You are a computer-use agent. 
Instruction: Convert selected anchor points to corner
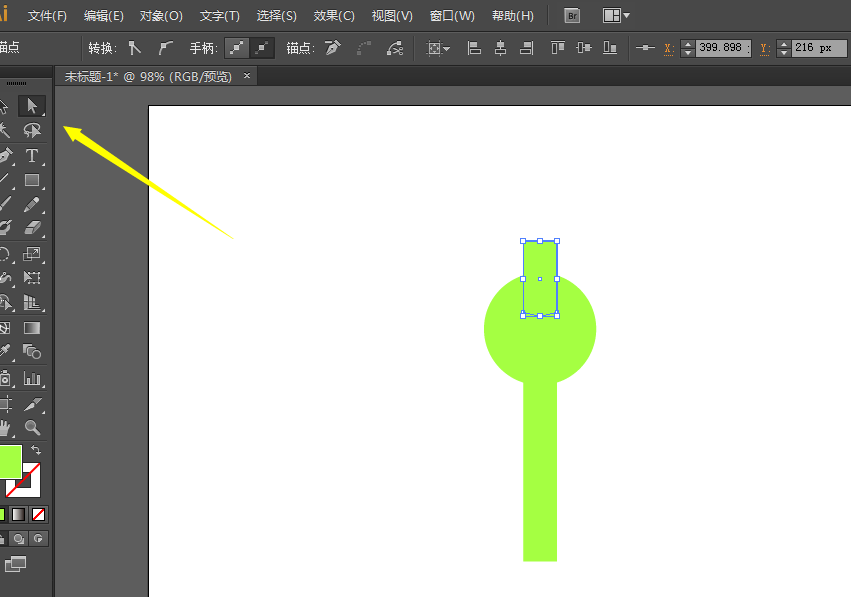(135, 48)
